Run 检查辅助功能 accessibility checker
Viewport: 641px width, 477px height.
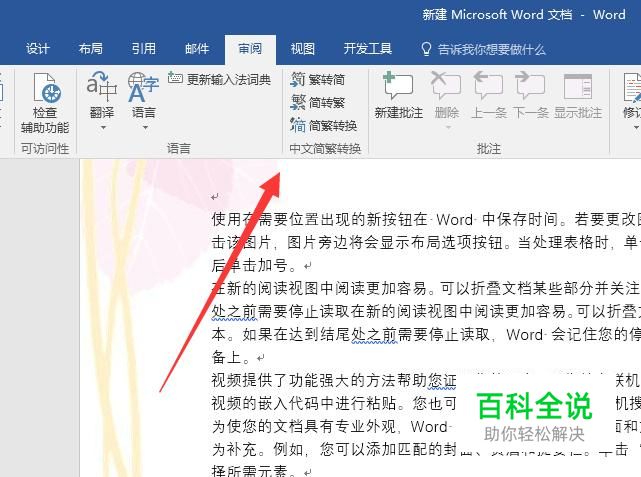pyautogui.click(x=45, y=102)
